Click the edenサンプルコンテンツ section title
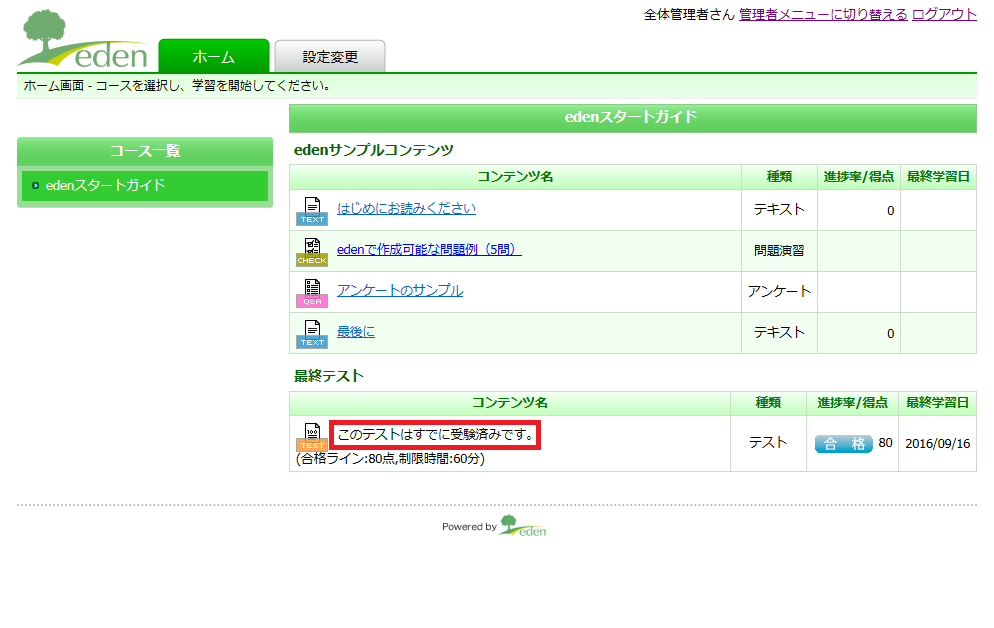 pos(374,150)
